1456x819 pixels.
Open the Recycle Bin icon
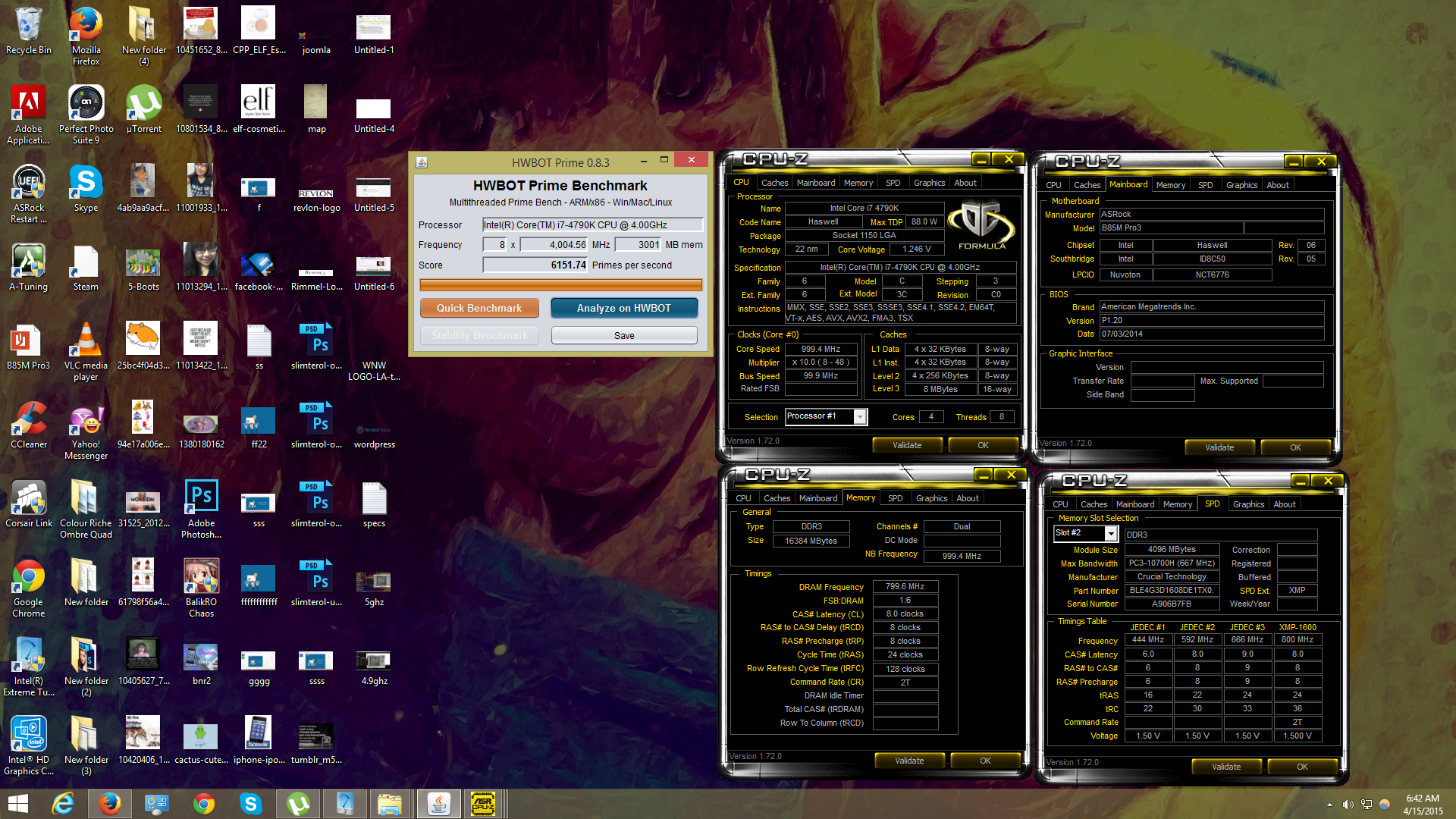pos(29,30)
